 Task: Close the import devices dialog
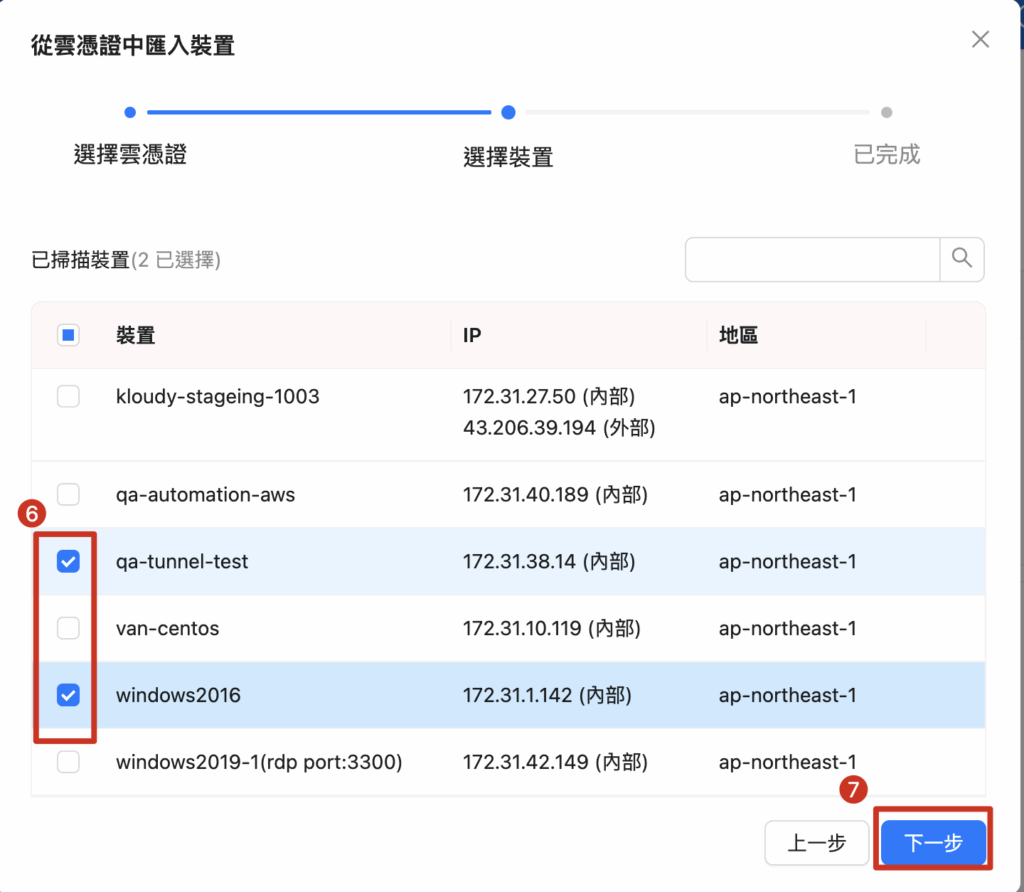(980, 40)
